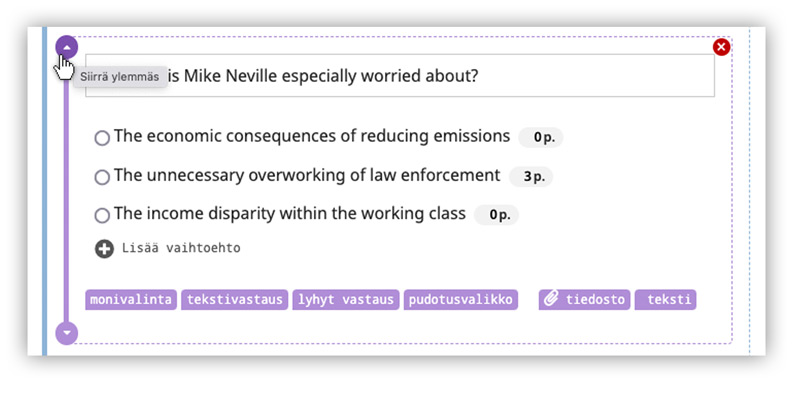Add a lyhyt vastaus question
This screenshot has height=413, width=800.
pyautogui.click(x=346, y=299)
